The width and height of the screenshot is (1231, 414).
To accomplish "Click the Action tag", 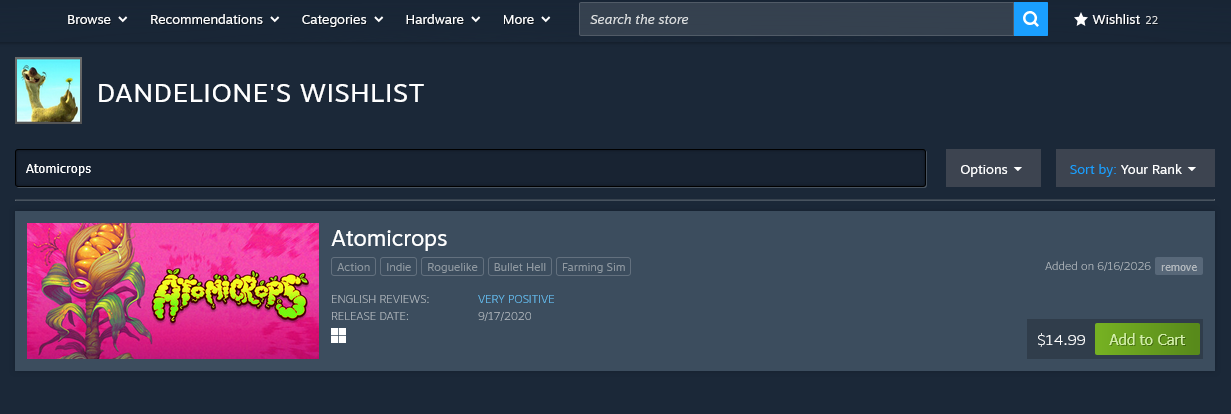I will (x=354, y=267).
